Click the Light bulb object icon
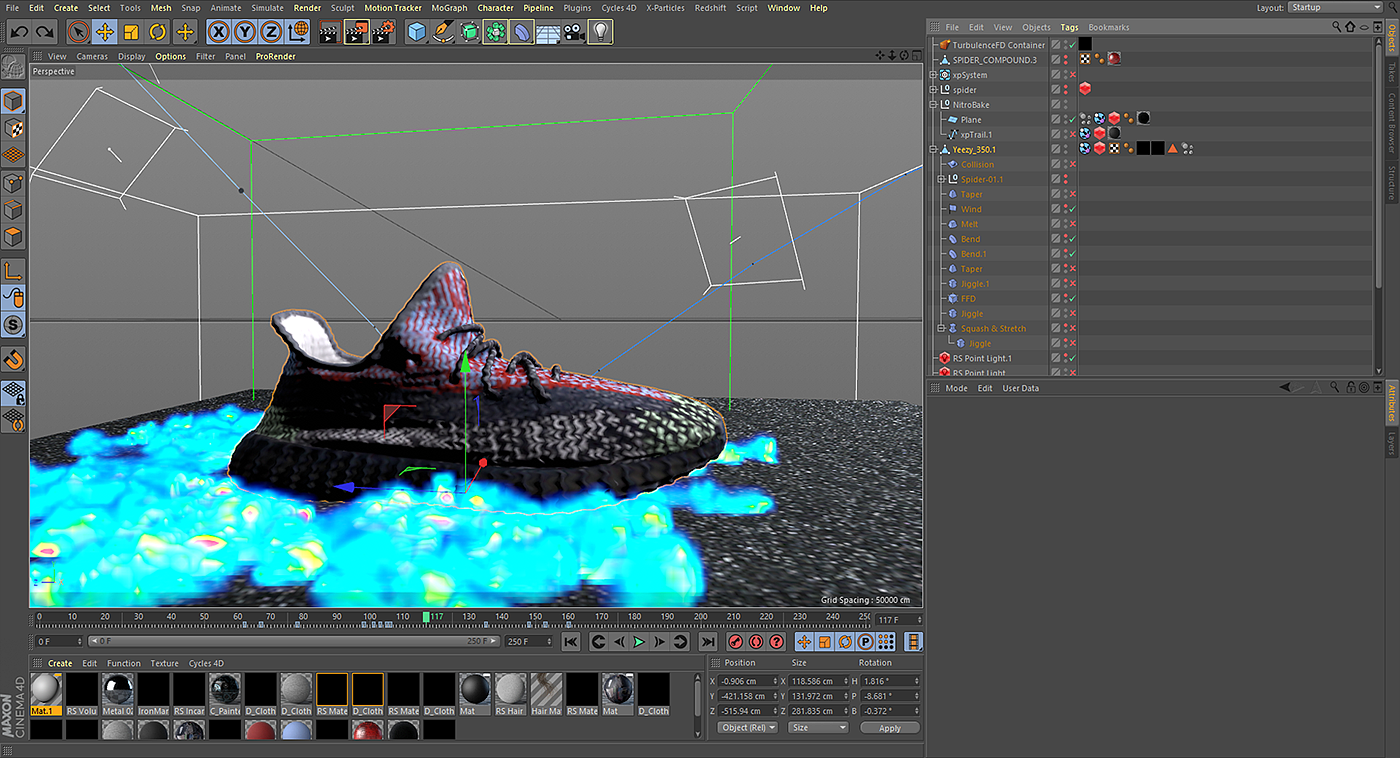 point(600,32)
